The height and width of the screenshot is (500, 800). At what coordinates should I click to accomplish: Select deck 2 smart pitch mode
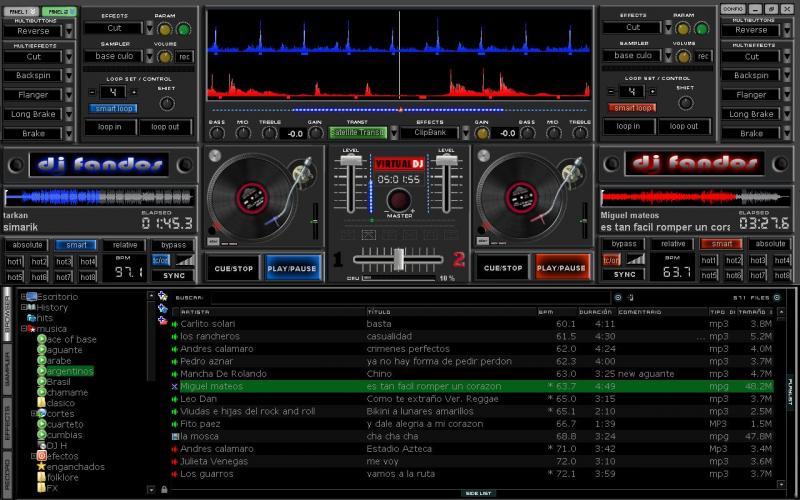point(721,244)
